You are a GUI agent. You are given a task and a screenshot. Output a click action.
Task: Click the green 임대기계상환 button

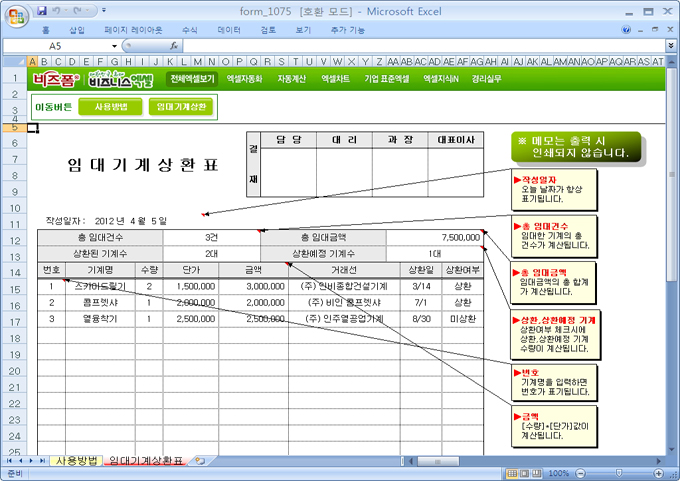[x=181, y=106]
